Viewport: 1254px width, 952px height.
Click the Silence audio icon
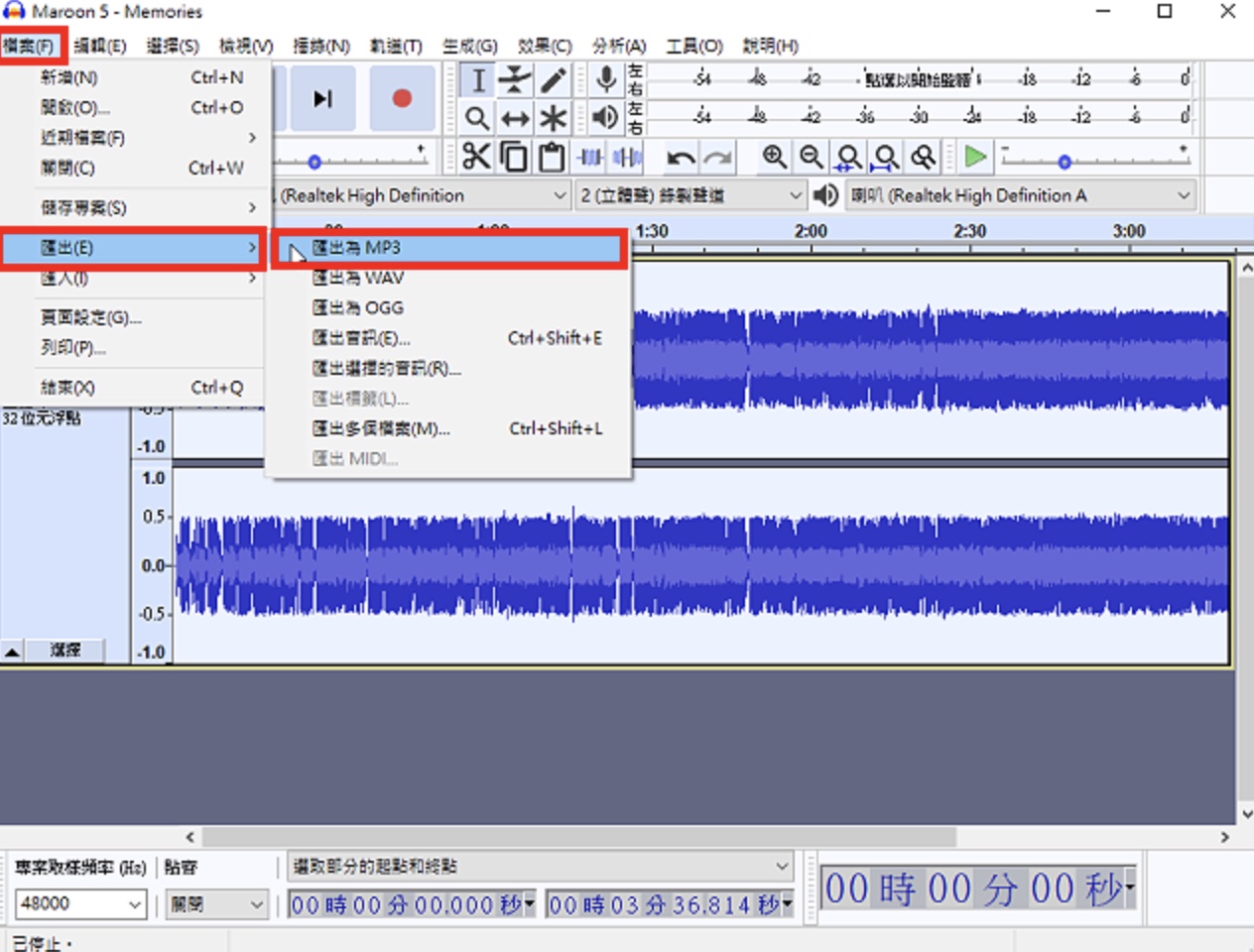tap(627, 157)
